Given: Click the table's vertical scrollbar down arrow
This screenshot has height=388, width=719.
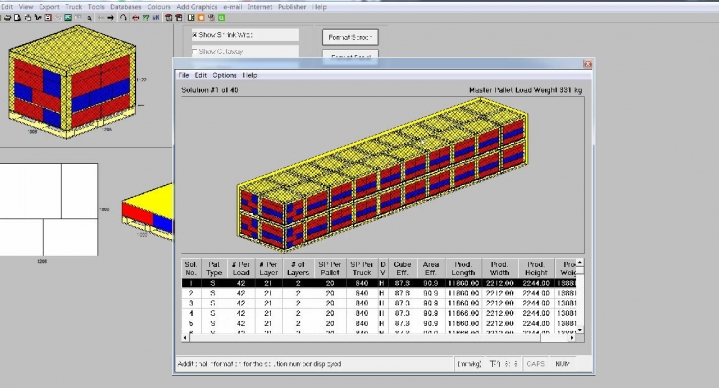Looking at the screenshot, I should 580,330.
